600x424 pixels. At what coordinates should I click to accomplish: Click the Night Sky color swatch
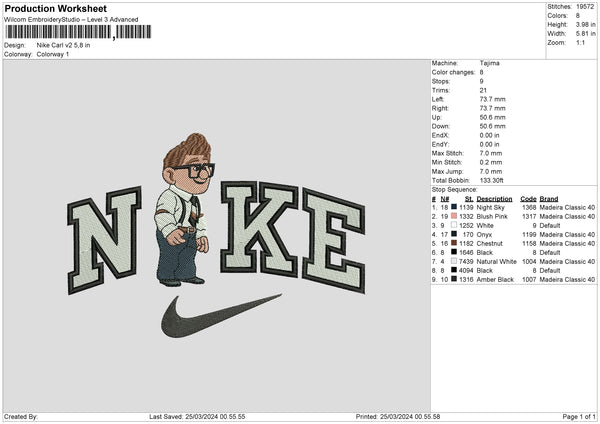pos(454,207)
